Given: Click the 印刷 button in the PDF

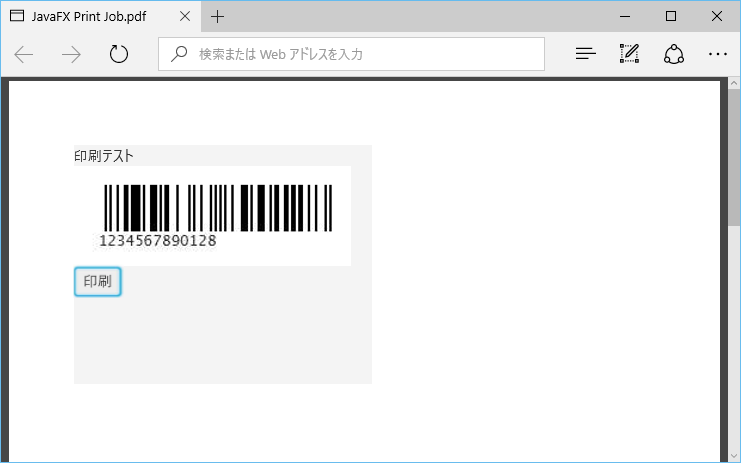Looking at the screenshot, I should tap(98, 282).
